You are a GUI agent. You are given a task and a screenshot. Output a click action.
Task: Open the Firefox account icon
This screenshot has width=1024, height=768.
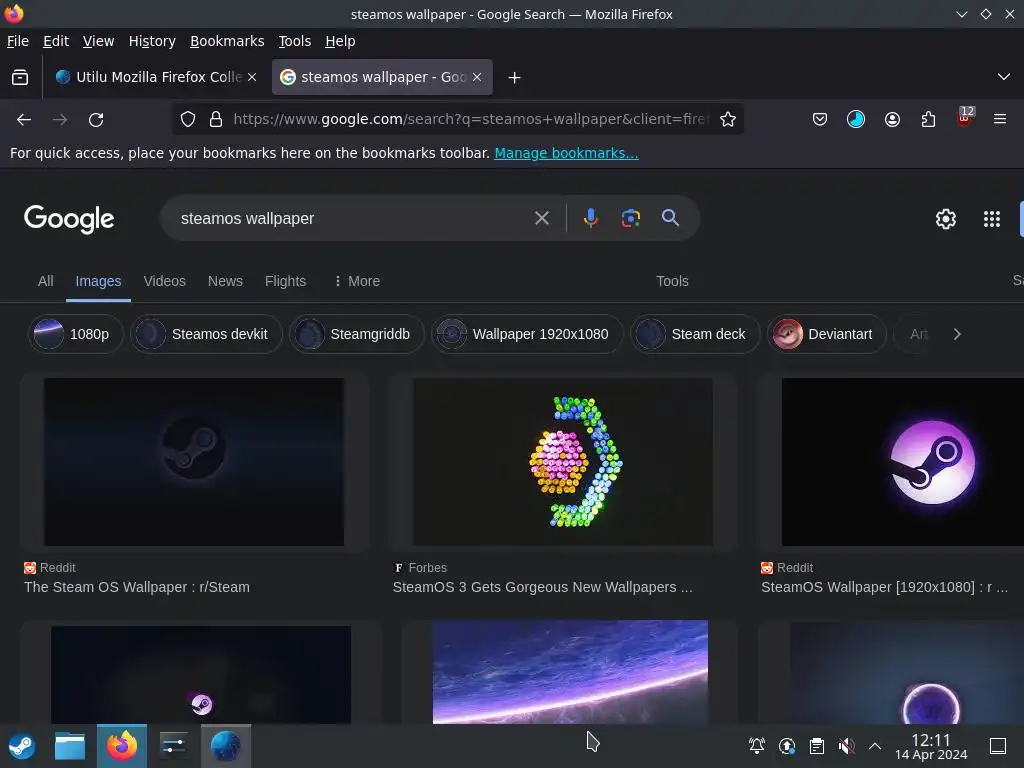pyautogui.click(x=892, y=120)
